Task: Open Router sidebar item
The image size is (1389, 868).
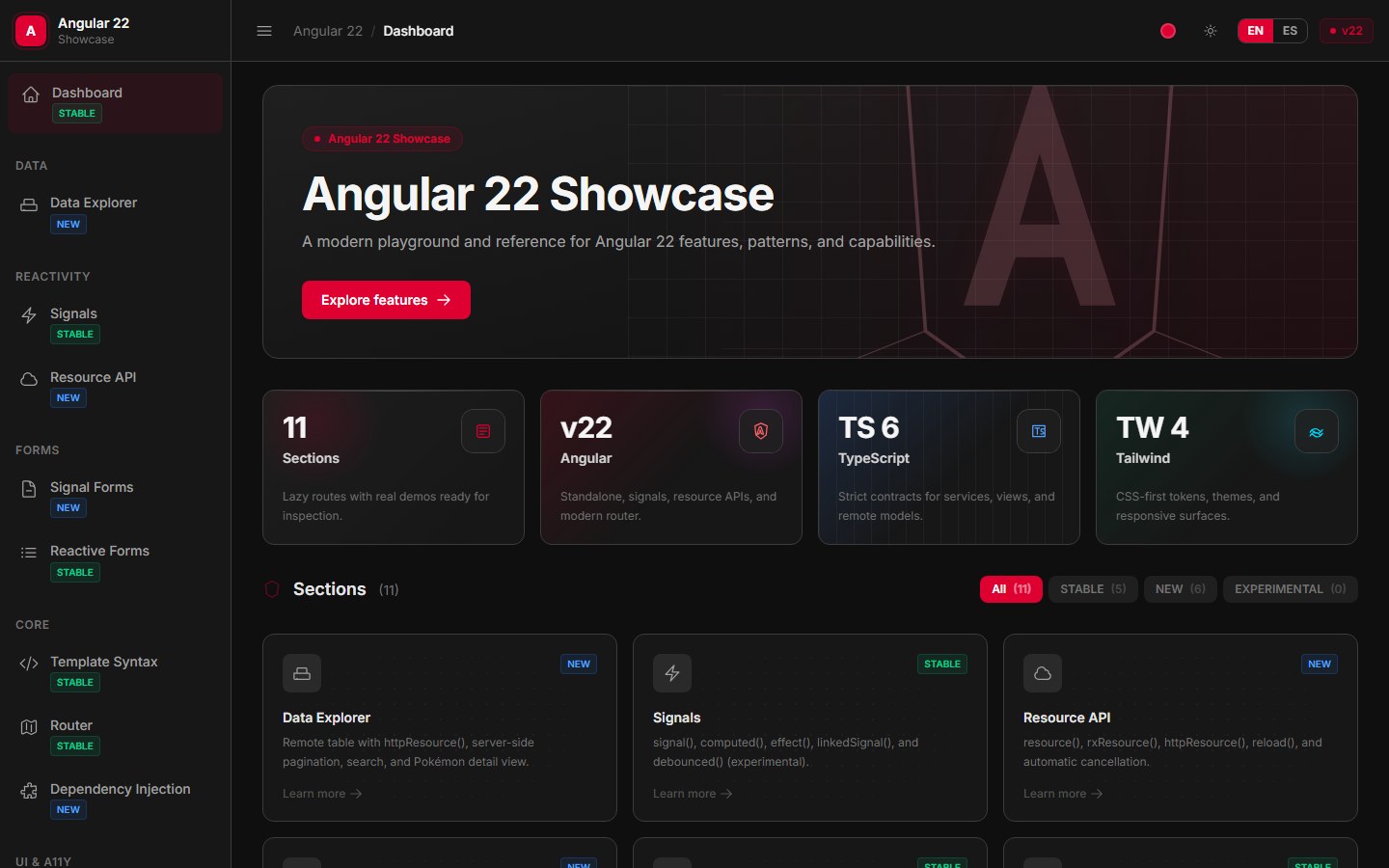Action: pyautogui.click(x=115, y=735)
